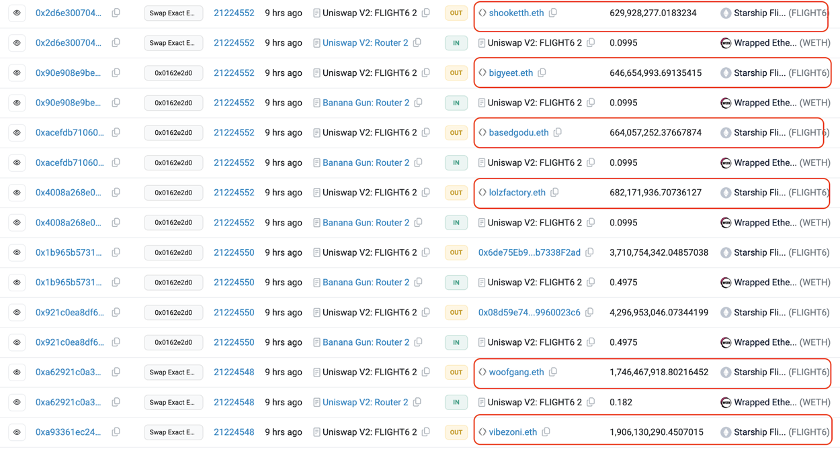Copy shooketth.eth address
840x450 pixels.
pos(553,13)
